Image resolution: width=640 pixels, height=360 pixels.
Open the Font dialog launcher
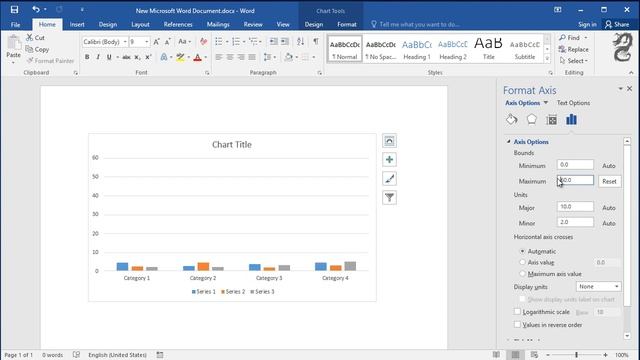click(x=207, y=73)
